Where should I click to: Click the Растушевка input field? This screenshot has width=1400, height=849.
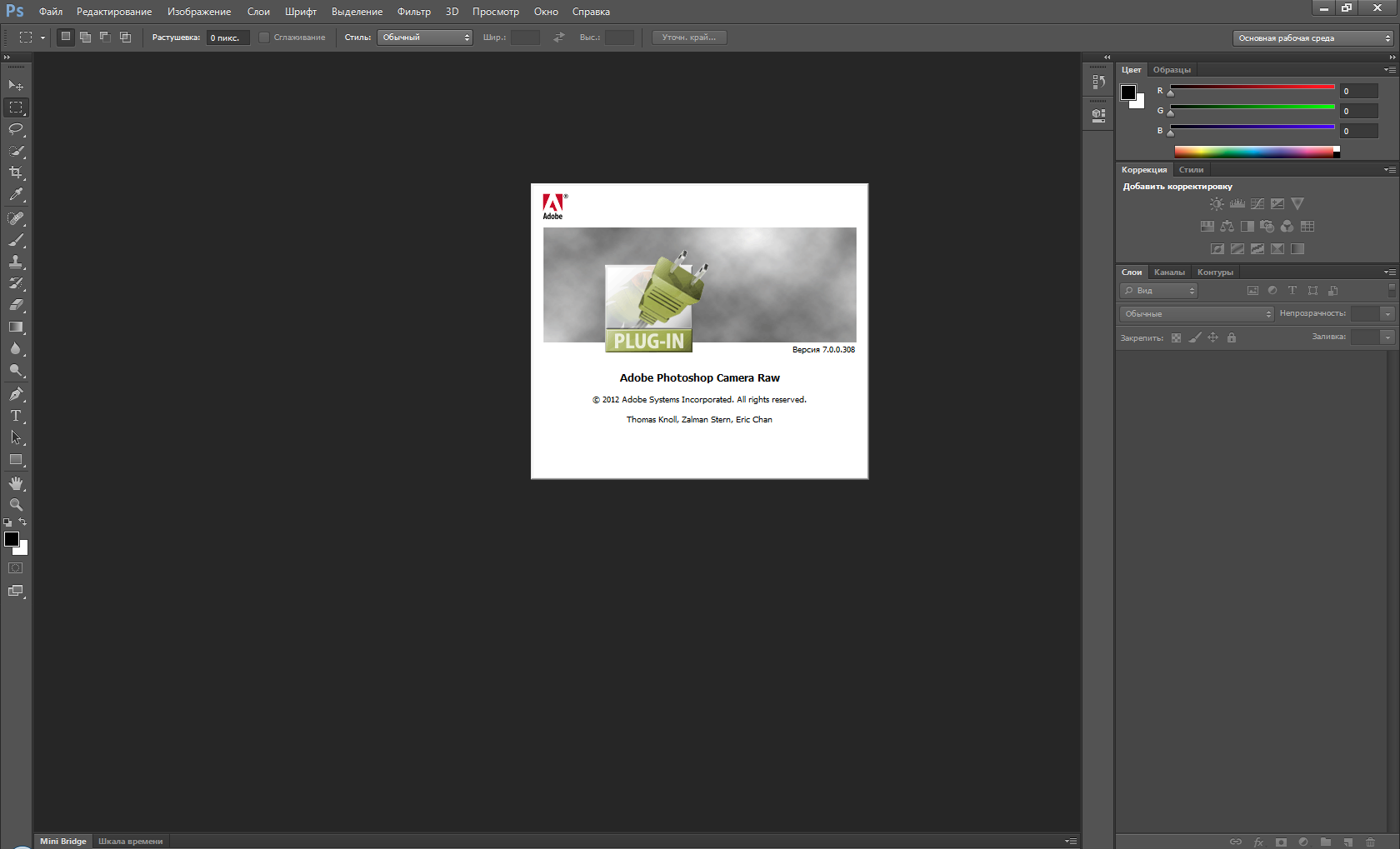pyautogui.click(x=227, y=37)
